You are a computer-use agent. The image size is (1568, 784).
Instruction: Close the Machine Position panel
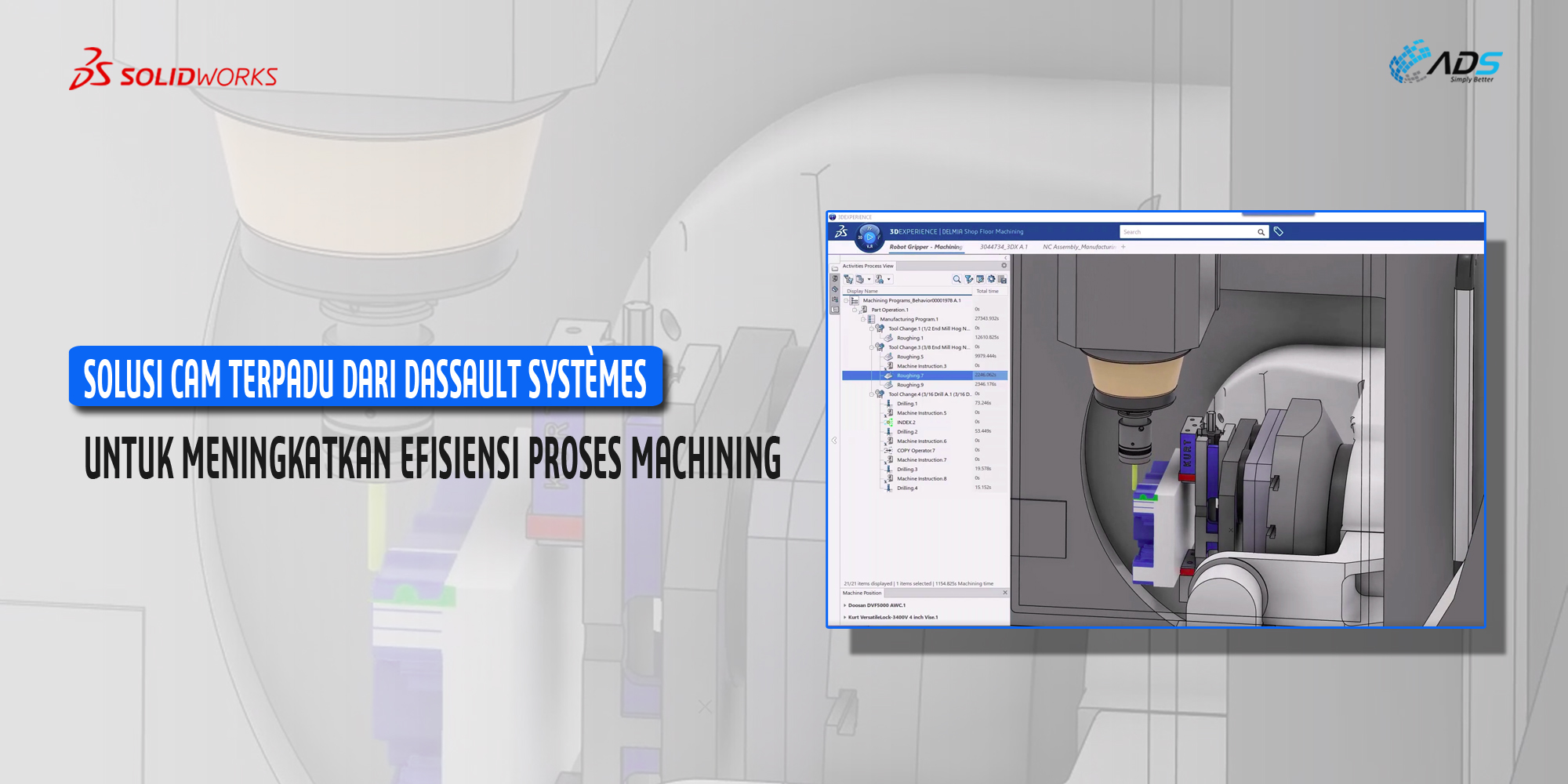1005,593
